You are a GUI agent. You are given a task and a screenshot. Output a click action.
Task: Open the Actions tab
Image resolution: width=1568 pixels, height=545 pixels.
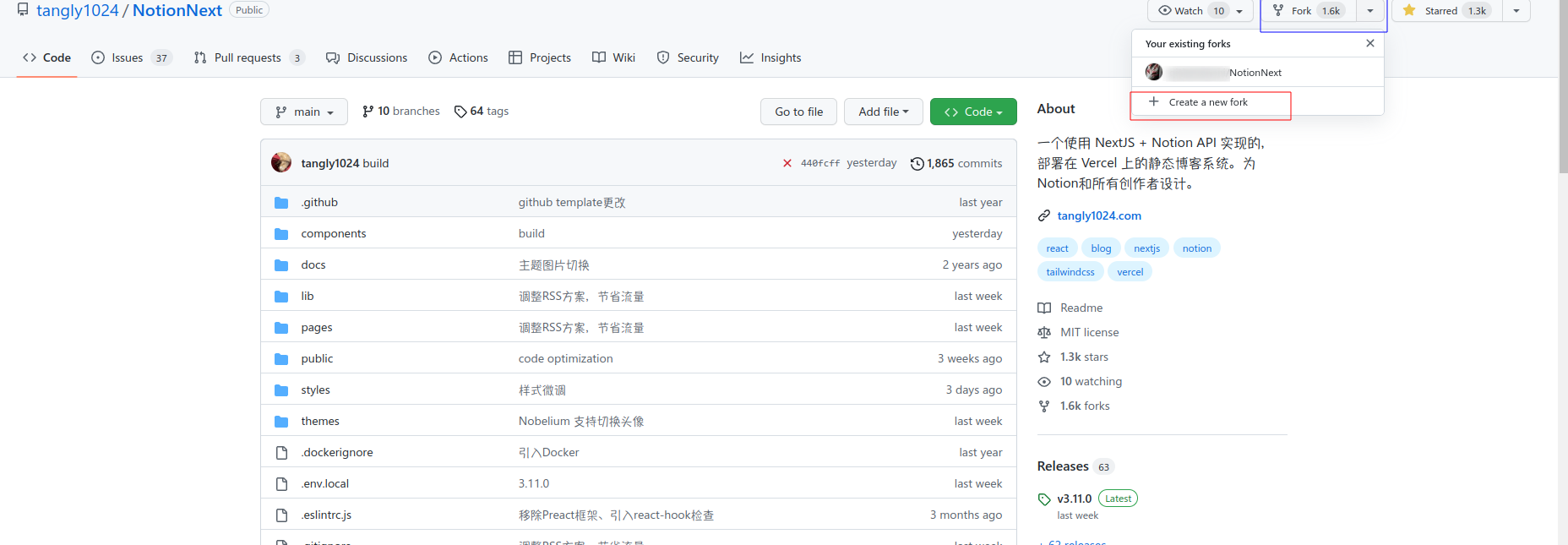click(458, 57)
